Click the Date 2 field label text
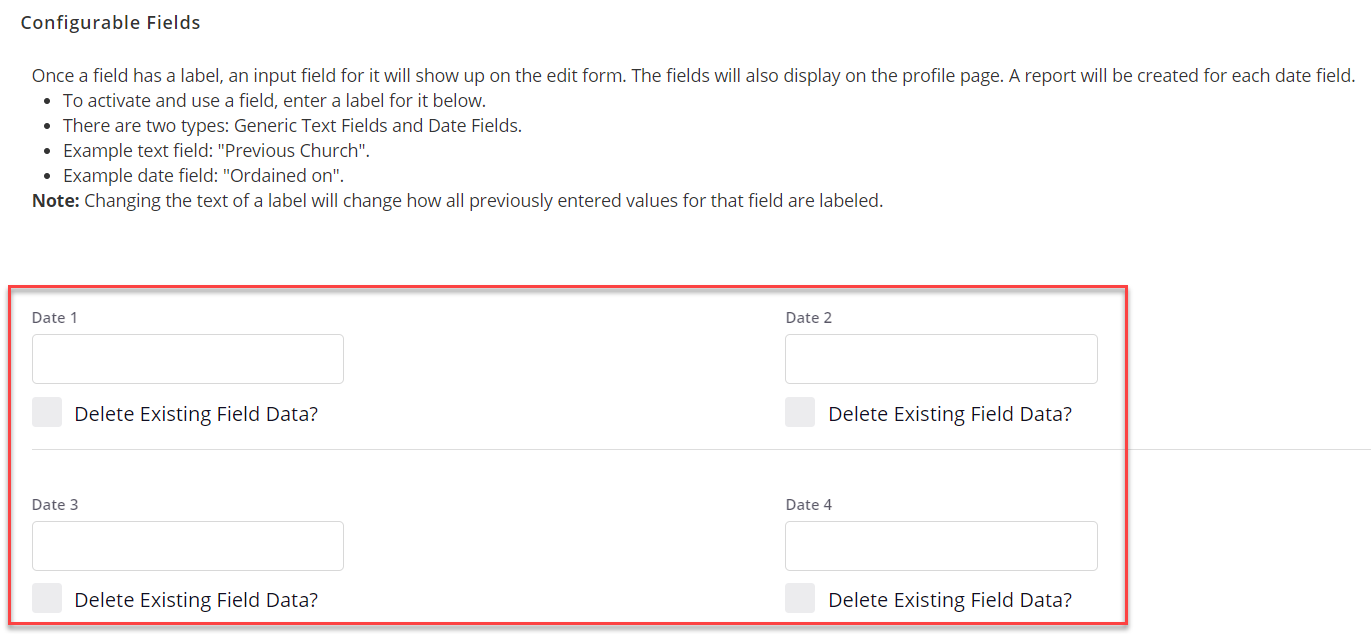Screen dimensions: 1371x634 coord(809,317)
